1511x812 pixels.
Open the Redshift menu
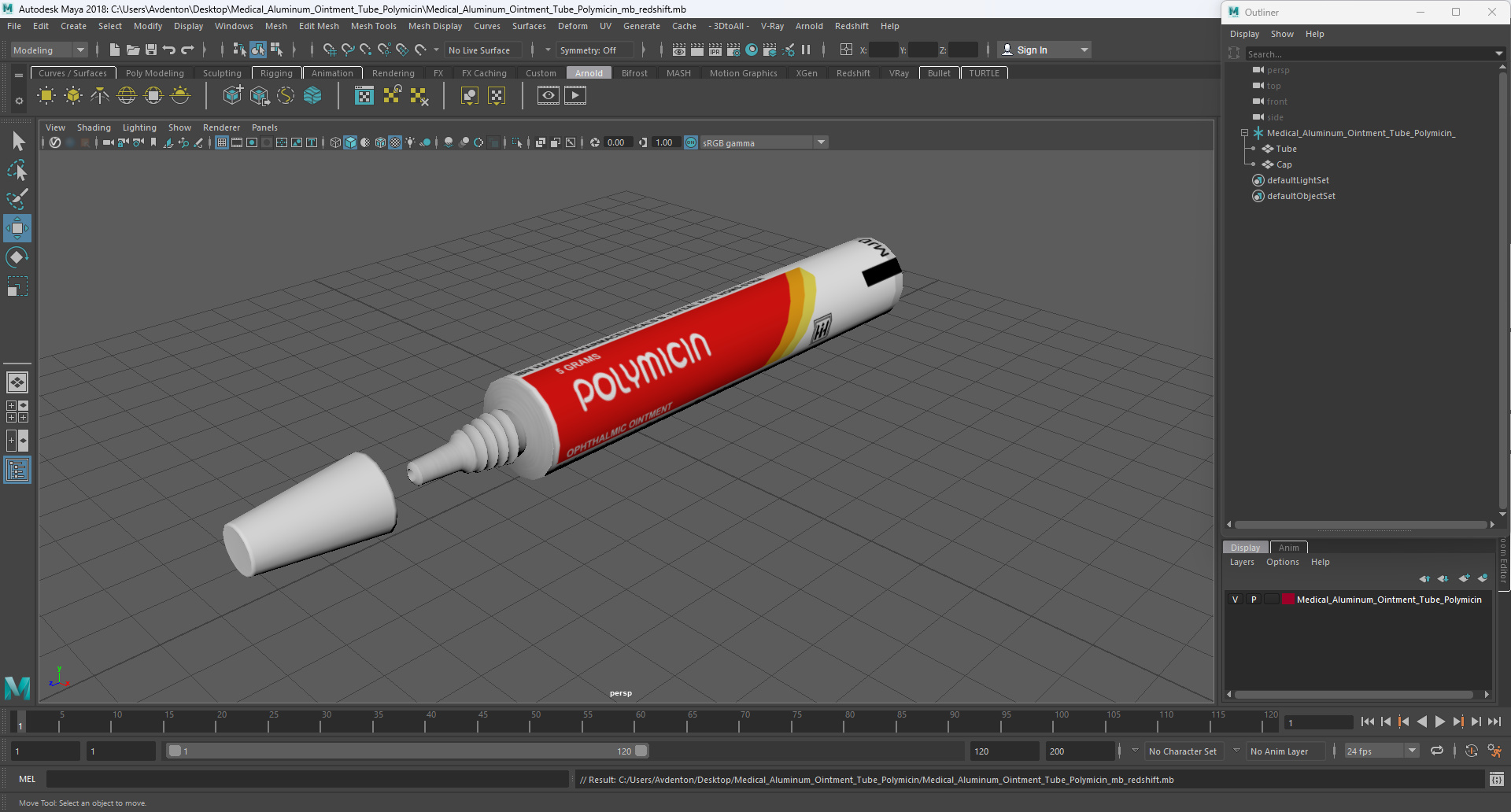(x=852, y=26)
